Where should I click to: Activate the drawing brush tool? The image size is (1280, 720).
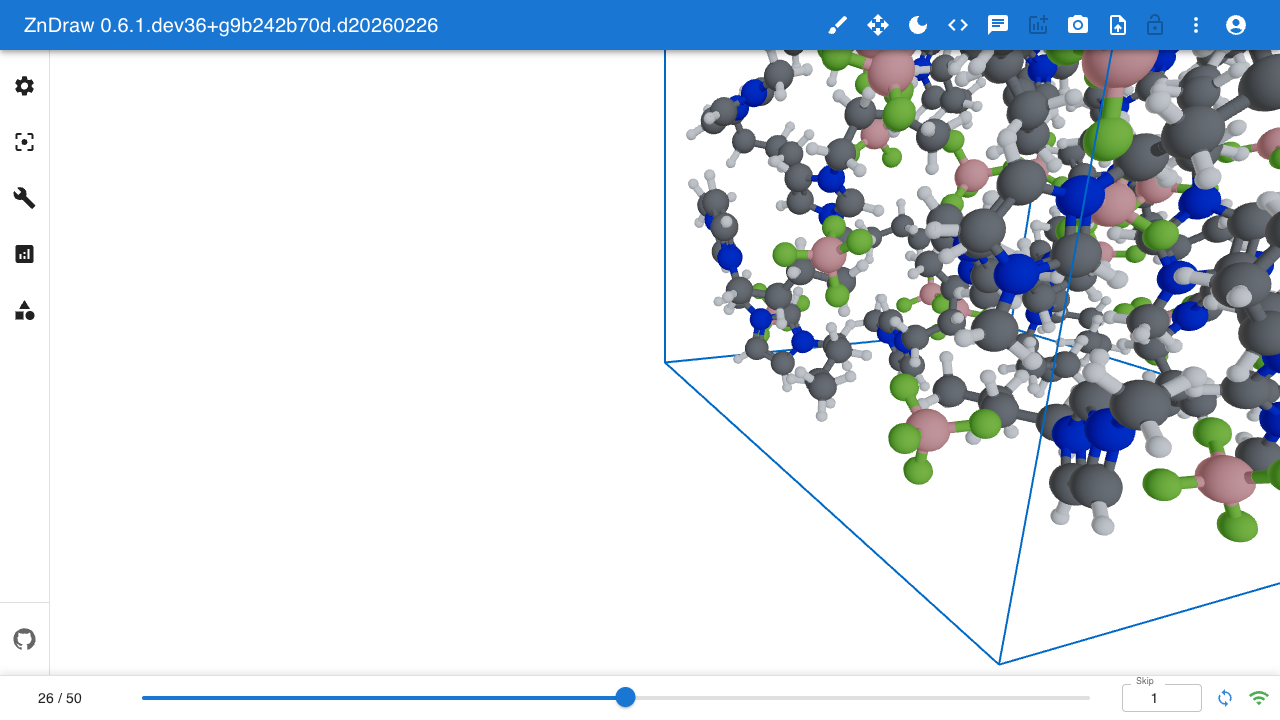click(x=838, y=25)
